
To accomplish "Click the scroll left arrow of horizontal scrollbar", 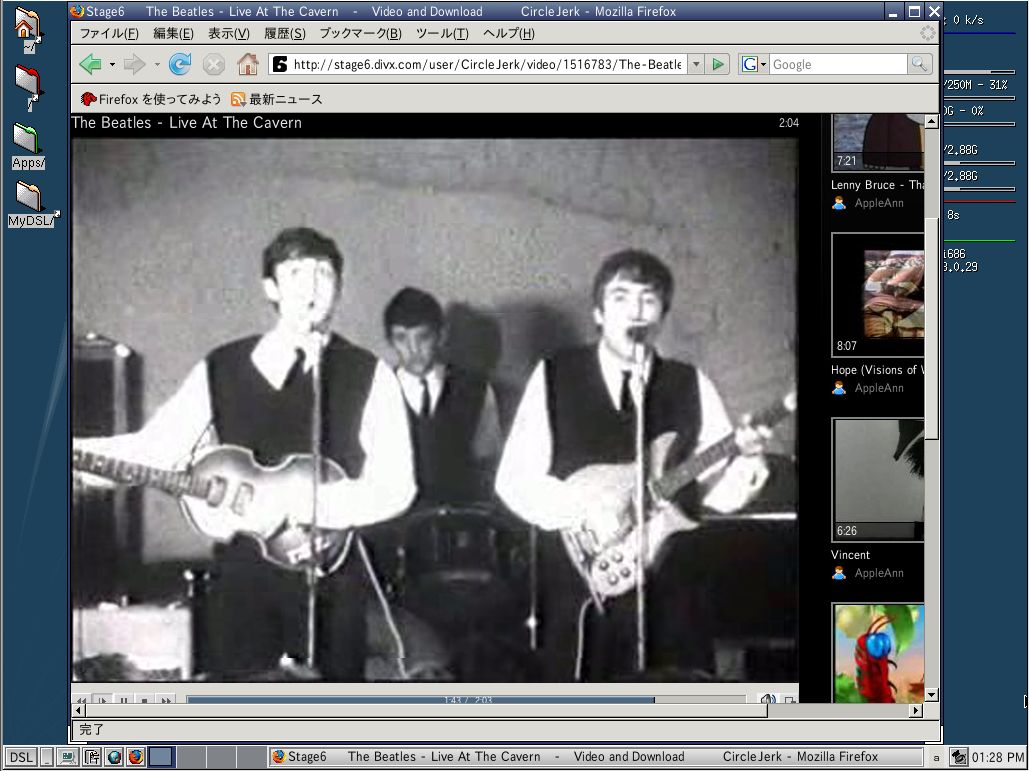I will 79,710.
